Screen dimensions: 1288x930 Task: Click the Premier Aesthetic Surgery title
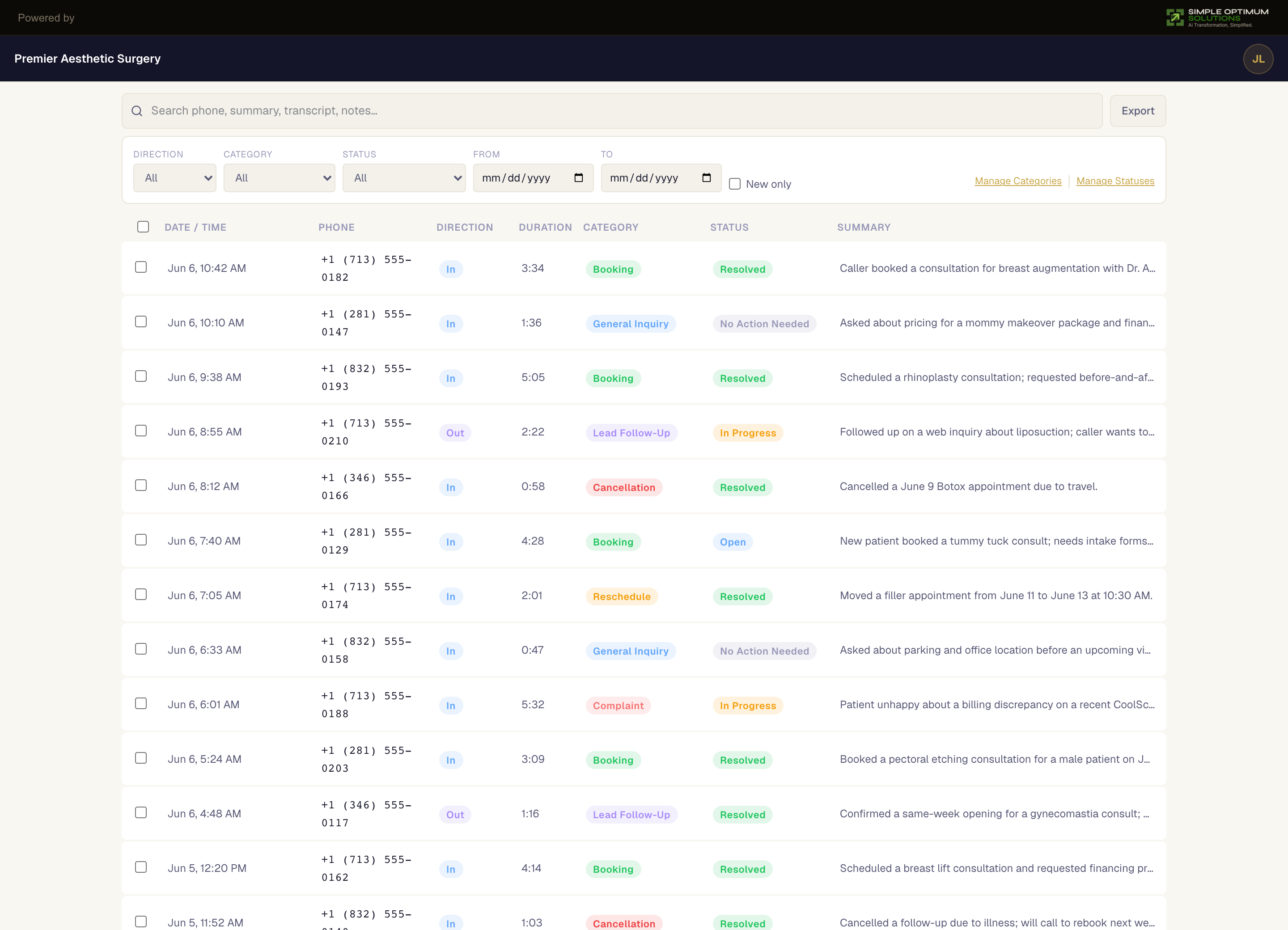pos(88,59)
